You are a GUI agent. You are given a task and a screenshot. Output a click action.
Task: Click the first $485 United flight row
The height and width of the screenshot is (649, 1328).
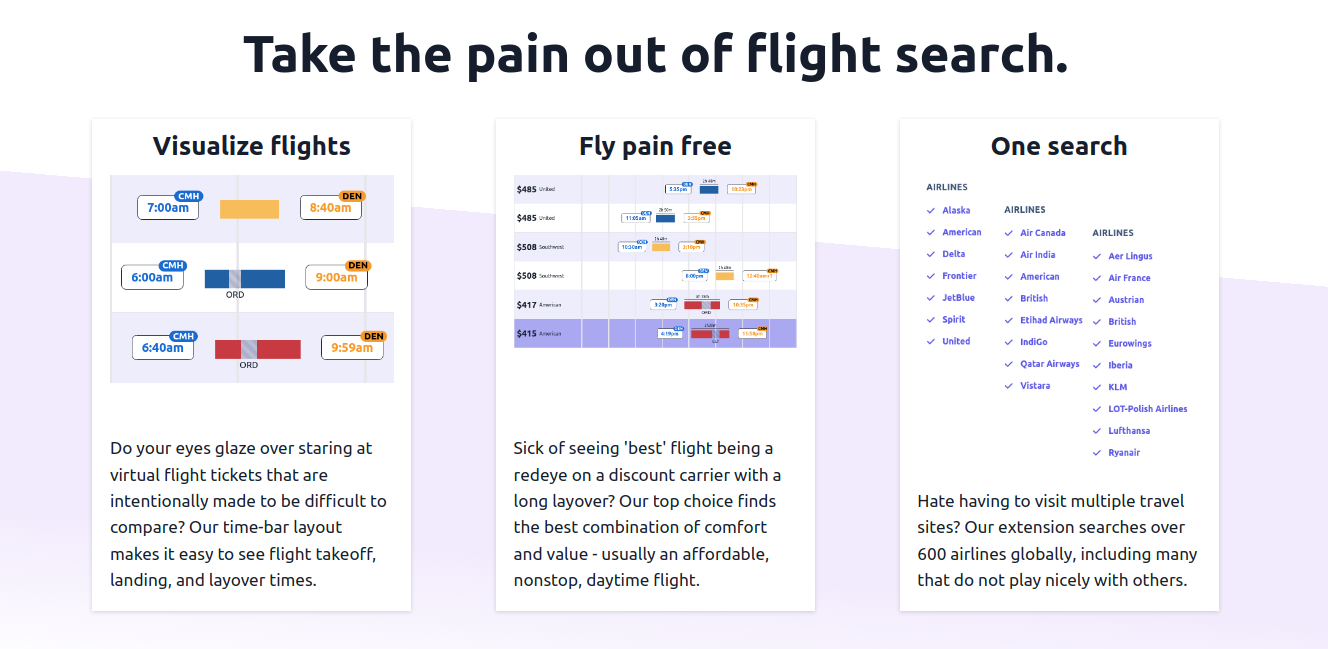point(655,189)
